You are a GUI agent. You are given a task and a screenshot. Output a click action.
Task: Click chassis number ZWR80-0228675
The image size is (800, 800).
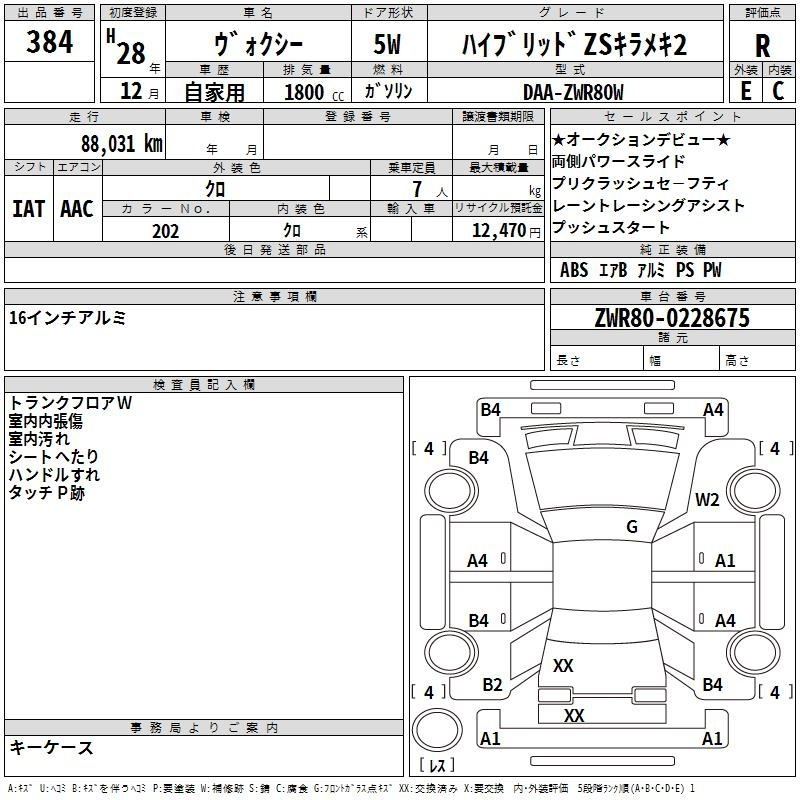[672, 318]
